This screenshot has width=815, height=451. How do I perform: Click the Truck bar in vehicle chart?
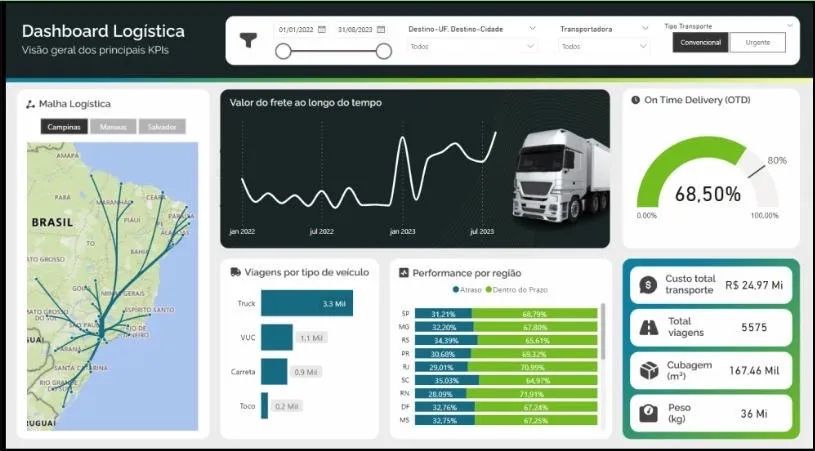[306, 303]
